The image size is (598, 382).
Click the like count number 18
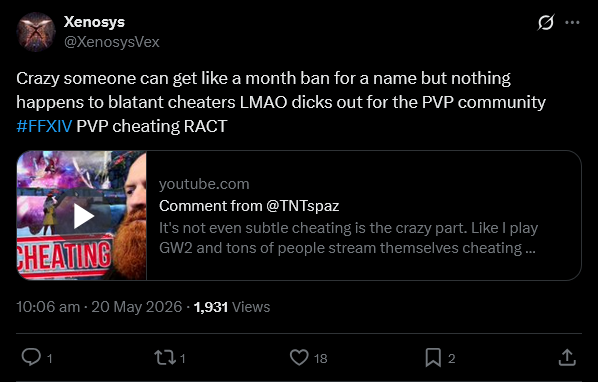(x=320, y=358)
